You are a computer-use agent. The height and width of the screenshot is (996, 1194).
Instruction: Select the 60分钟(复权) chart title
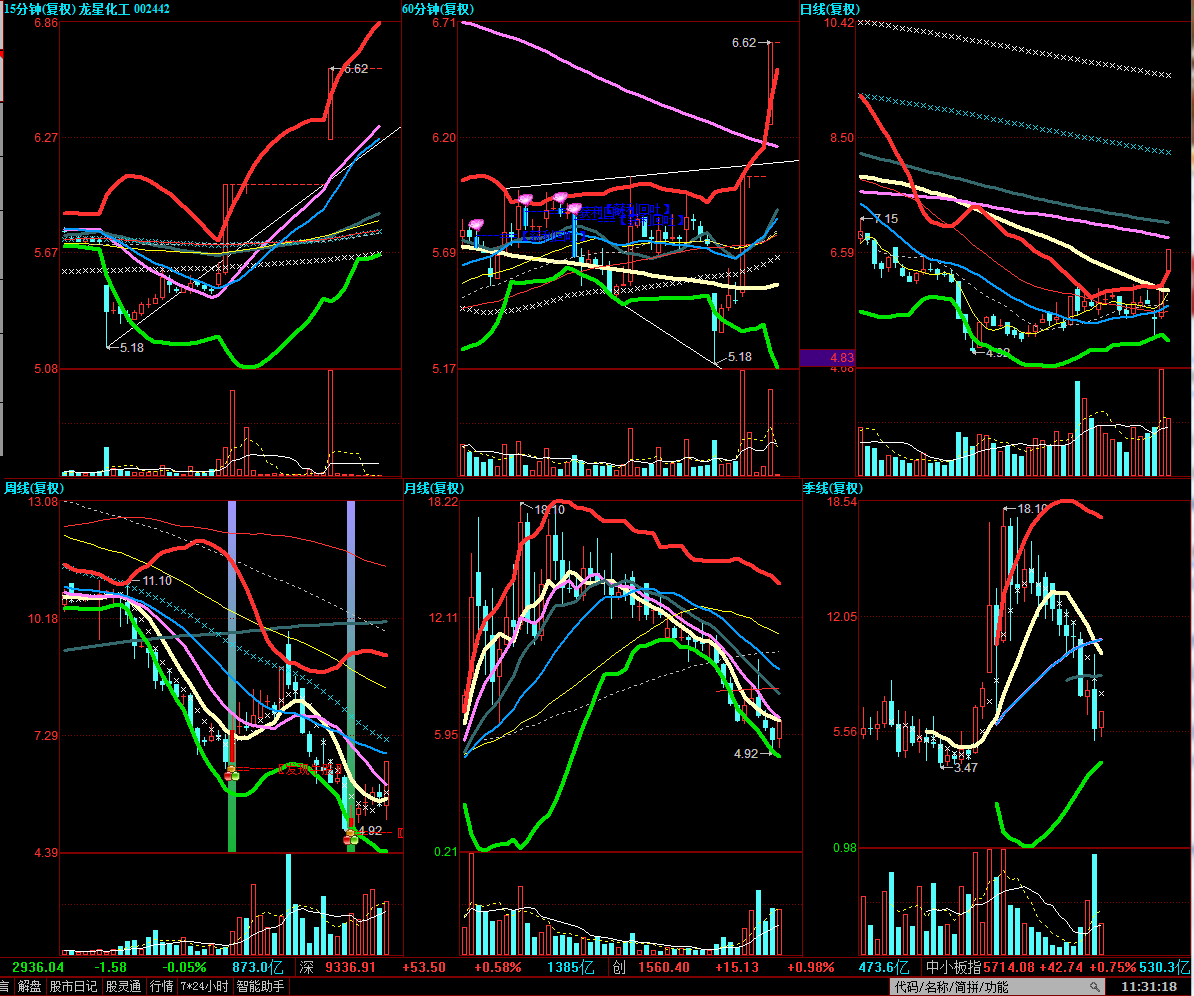coord(438,9)
